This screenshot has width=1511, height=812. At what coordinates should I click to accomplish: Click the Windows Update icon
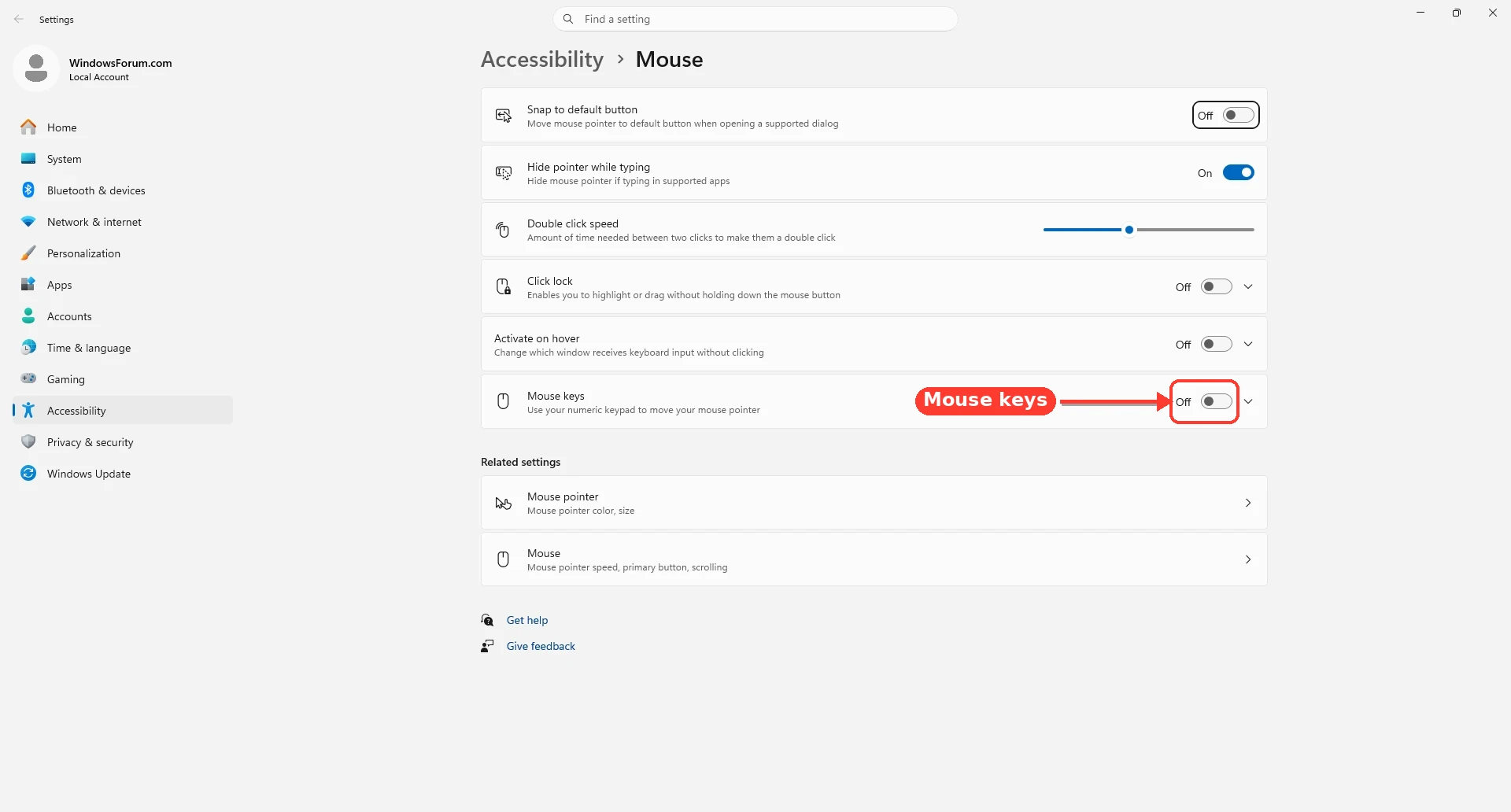click(x=28, y=473)
